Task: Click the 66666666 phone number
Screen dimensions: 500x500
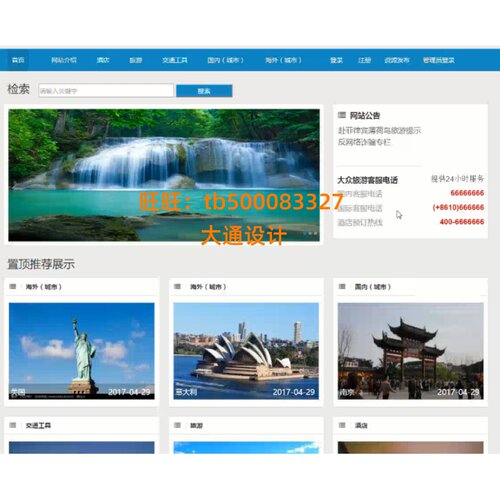Action: [467, 193]
